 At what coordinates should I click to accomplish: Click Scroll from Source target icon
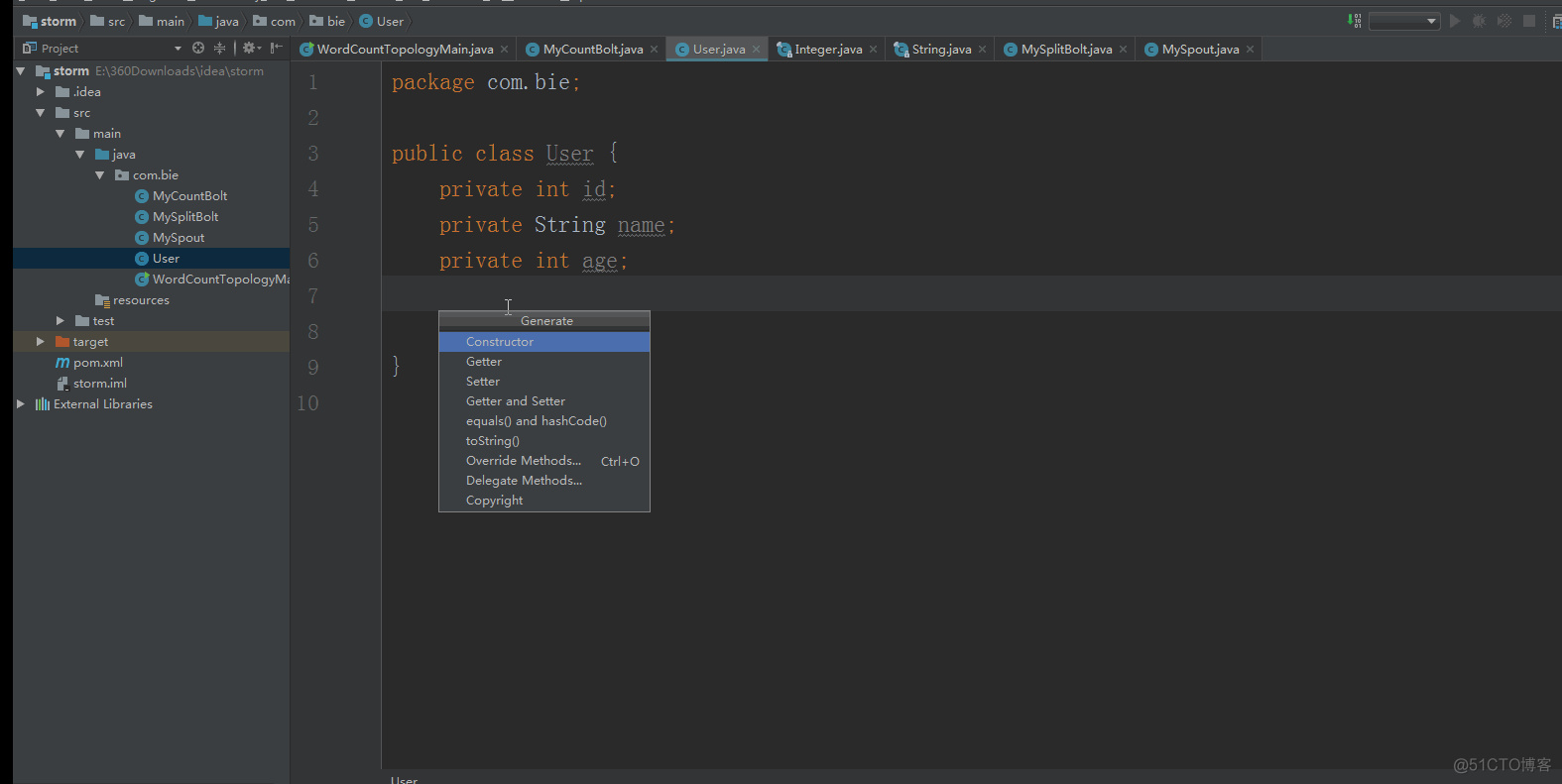tap(198, 48)
